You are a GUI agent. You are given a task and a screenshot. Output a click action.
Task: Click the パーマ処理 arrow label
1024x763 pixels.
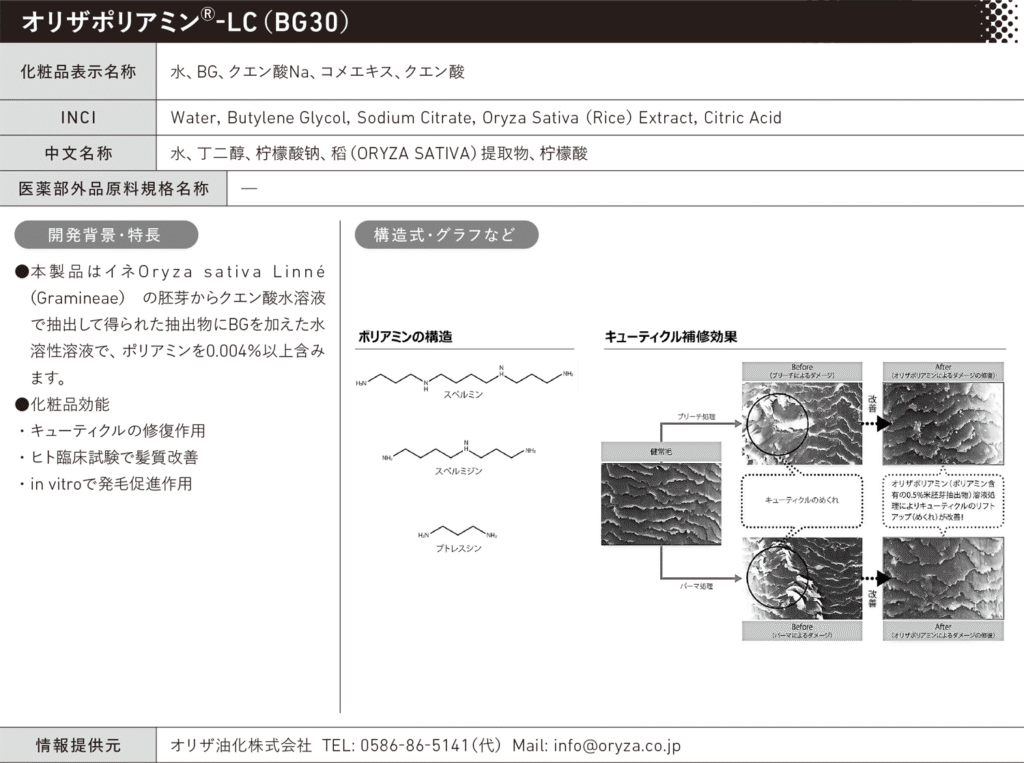click(x=696, y=587)
